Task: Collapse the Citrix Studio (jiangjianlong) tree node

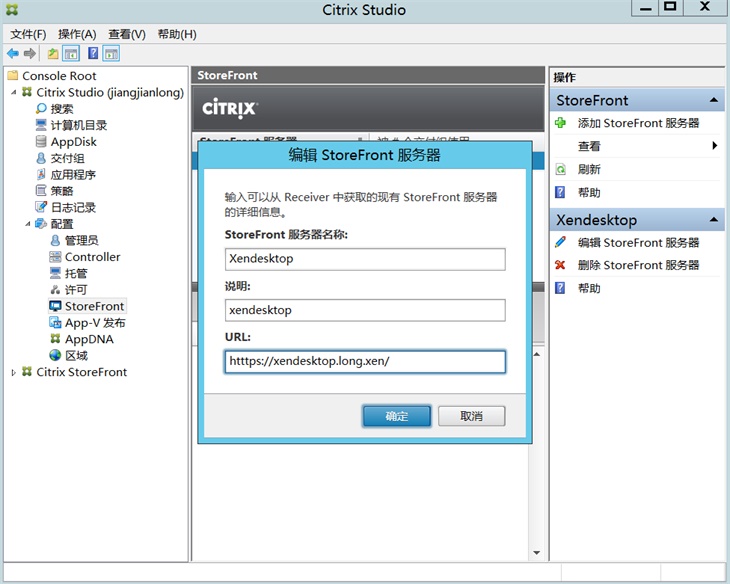Action: pos(14,92)
